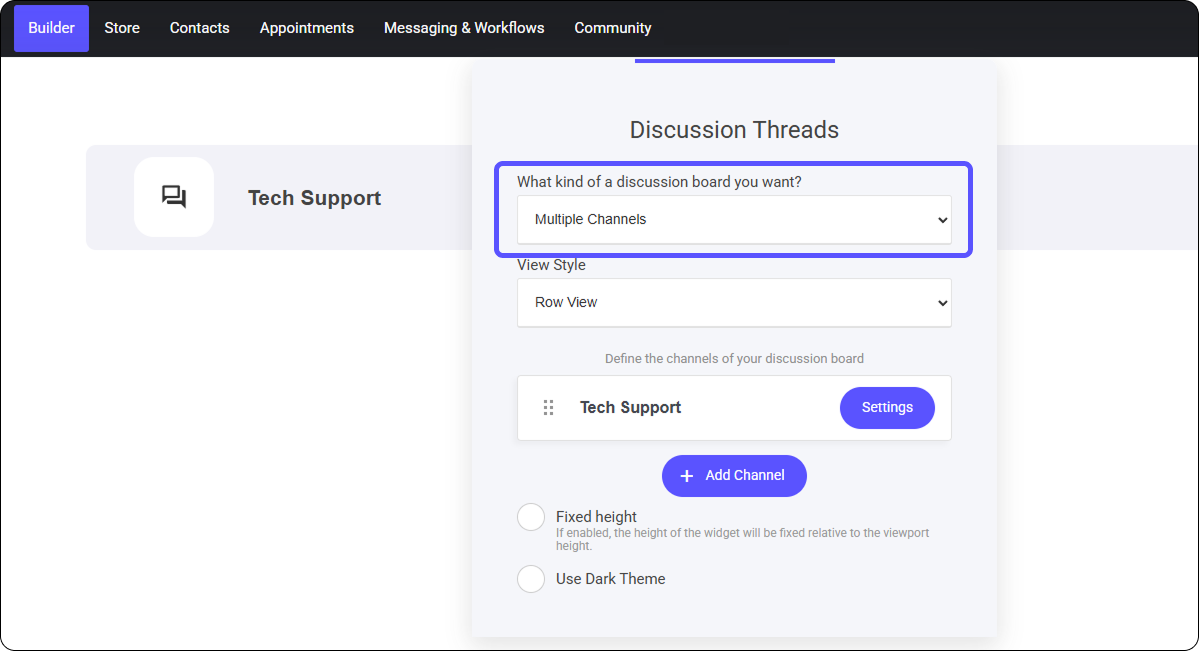The height and width of the screenshot is (651, 1199).
Task: Click the chat bubbles discussion icon
Action: (x=174, y=197)
